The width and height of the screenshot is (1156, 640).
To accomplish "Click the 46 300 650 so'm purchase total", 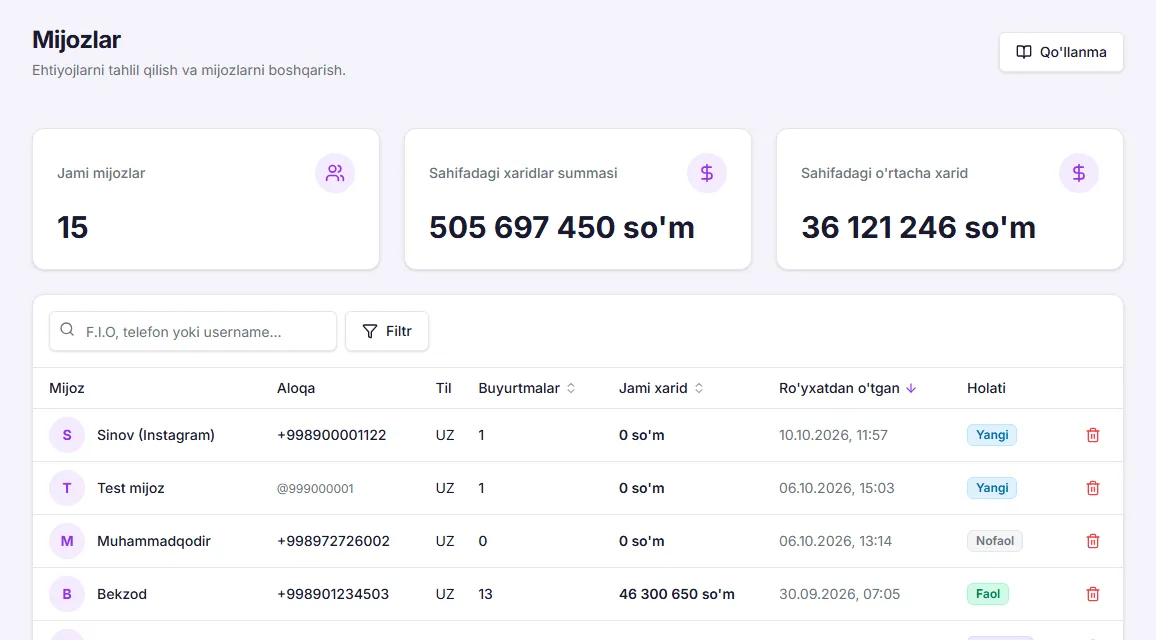I will (x=677, y=594).
